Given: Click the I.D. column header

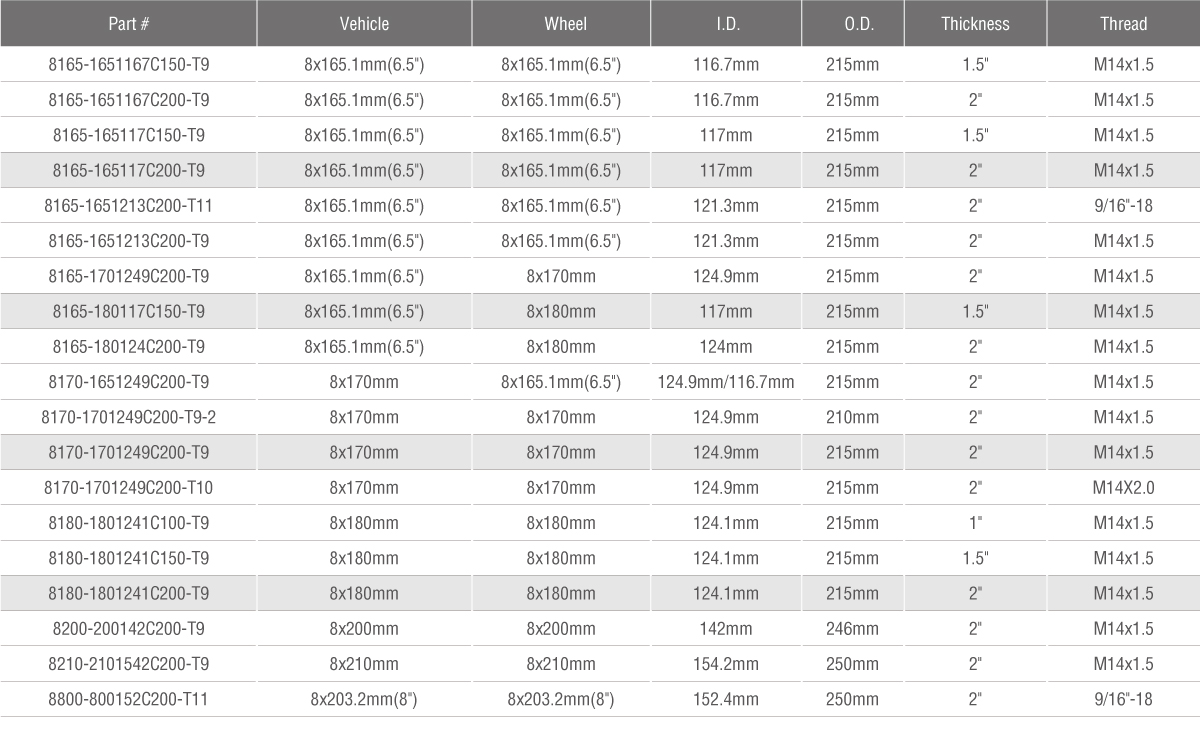Looking at the screenshot, I should (726, 24).
